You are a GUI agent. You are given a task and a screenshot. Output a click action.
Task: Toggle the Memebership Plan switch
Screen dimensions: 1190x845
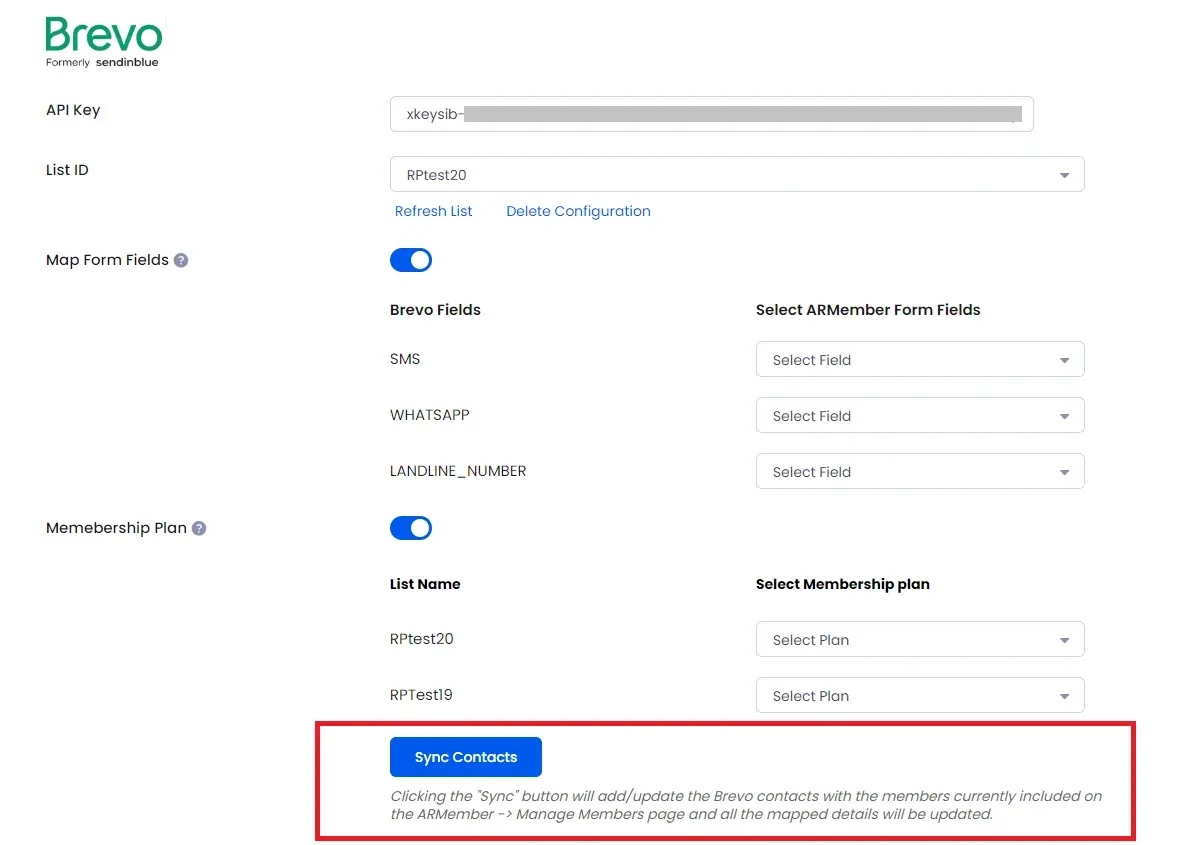pos(411,528)
